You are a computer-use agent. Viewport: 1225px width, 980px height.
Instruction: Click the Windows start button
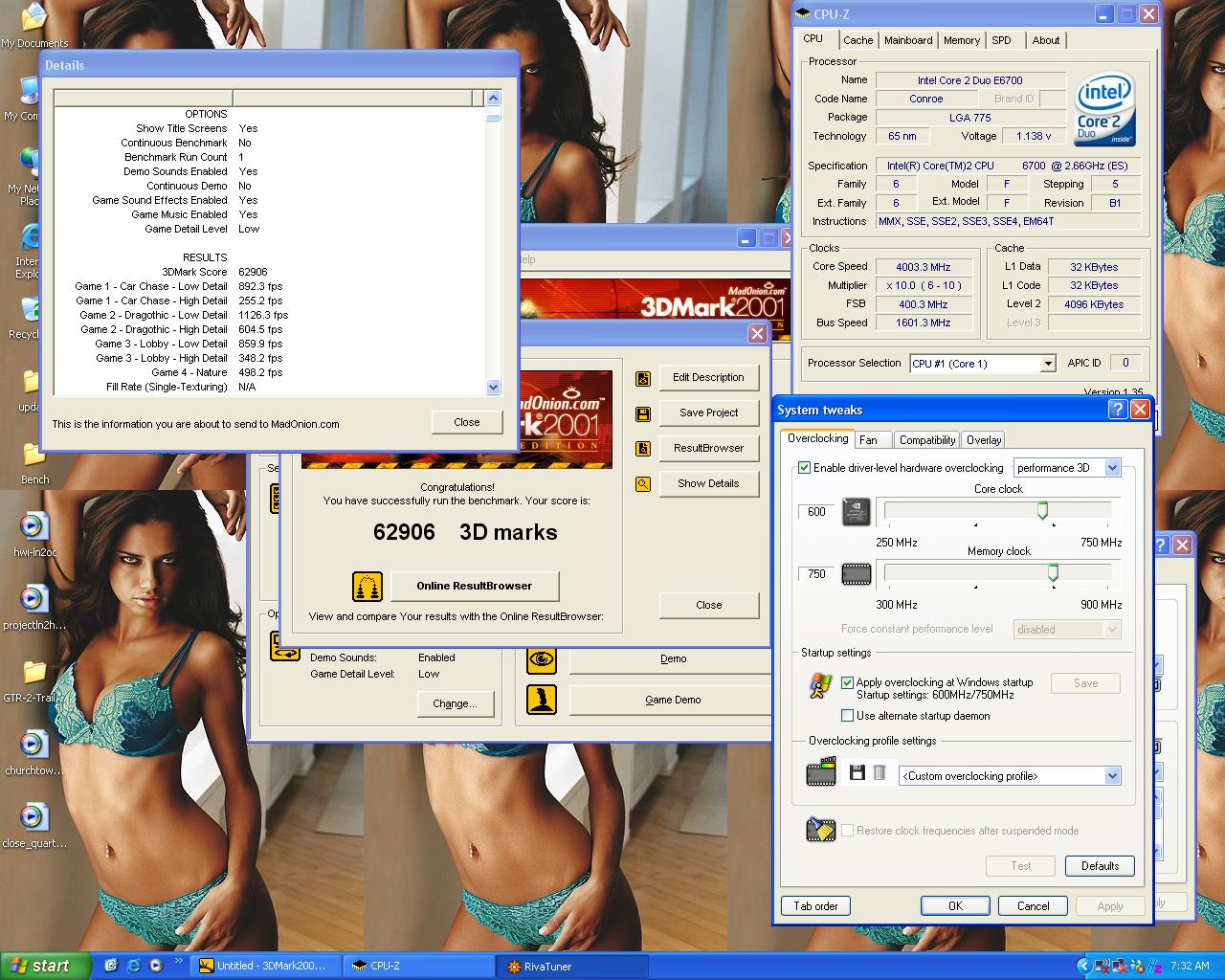click(45, 967)
